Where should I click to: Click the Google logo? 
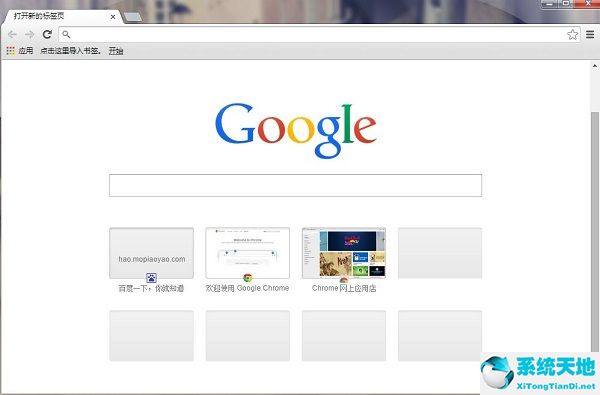tap(295, 130)
